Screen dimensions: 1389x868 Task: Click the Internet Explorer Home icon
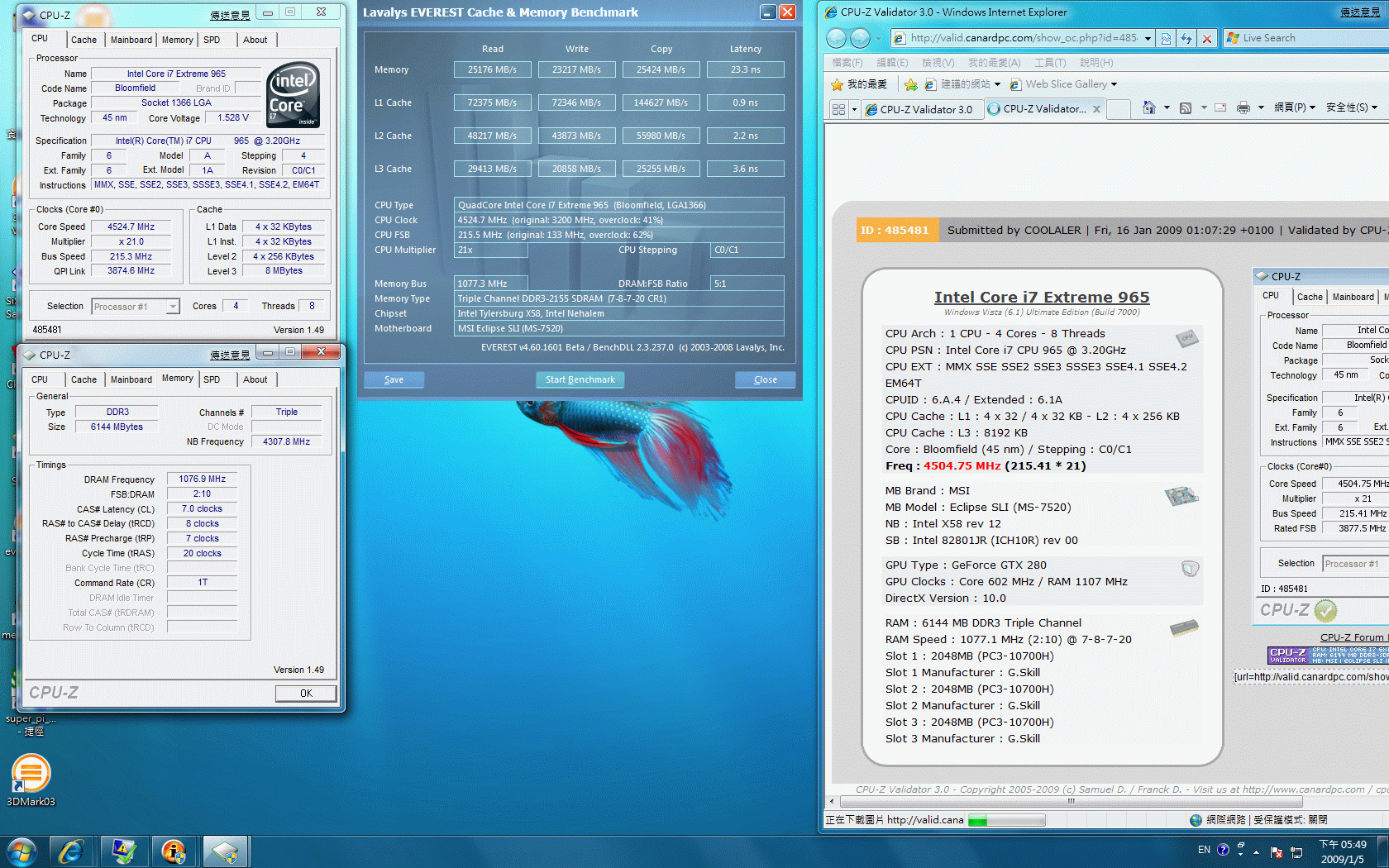pyautogui.click(x=1148, y=108)
